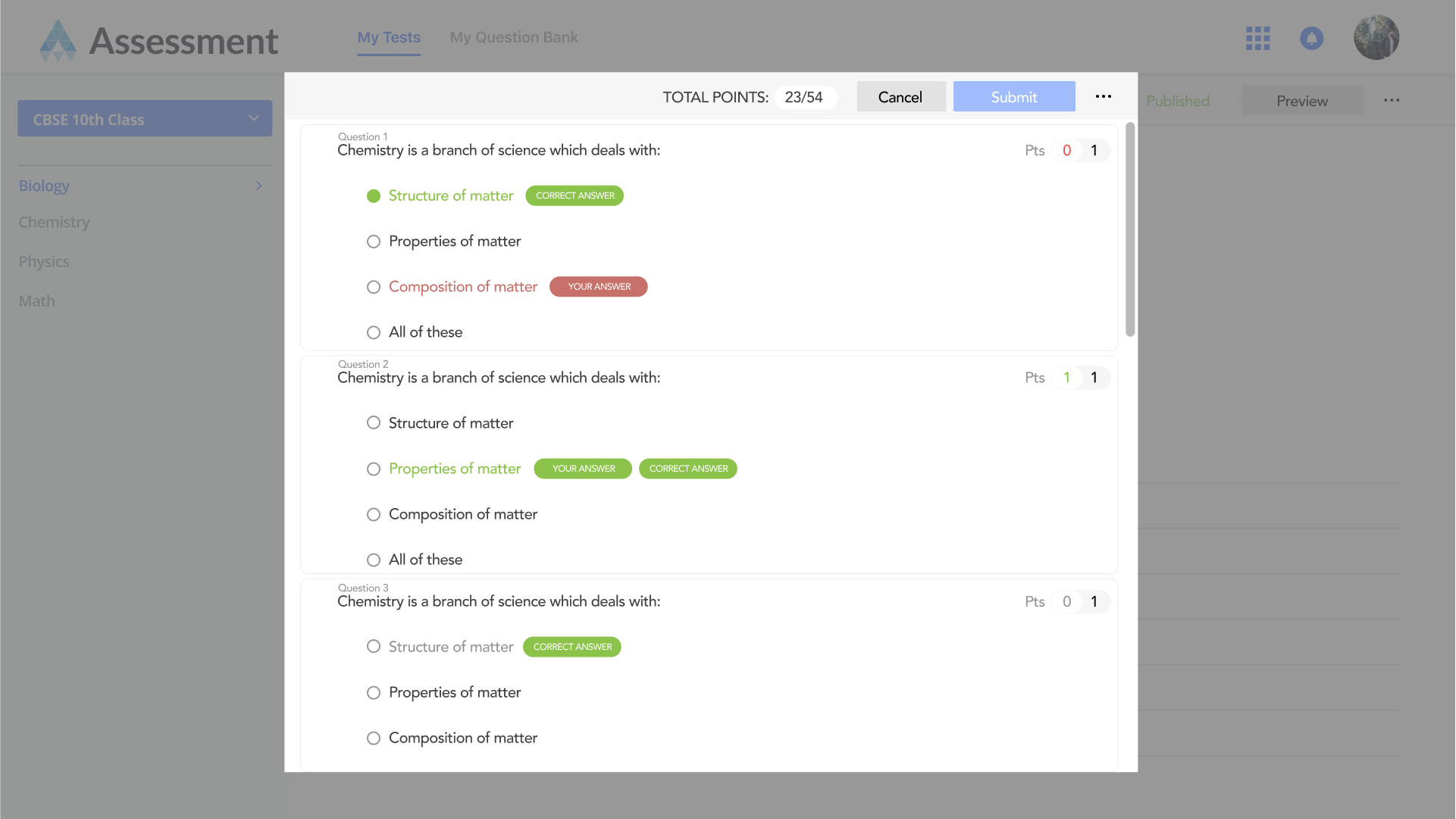Select 'Properties of matter' in Question 1
The image size is (1456, 819).
click(x=374, y=242)
